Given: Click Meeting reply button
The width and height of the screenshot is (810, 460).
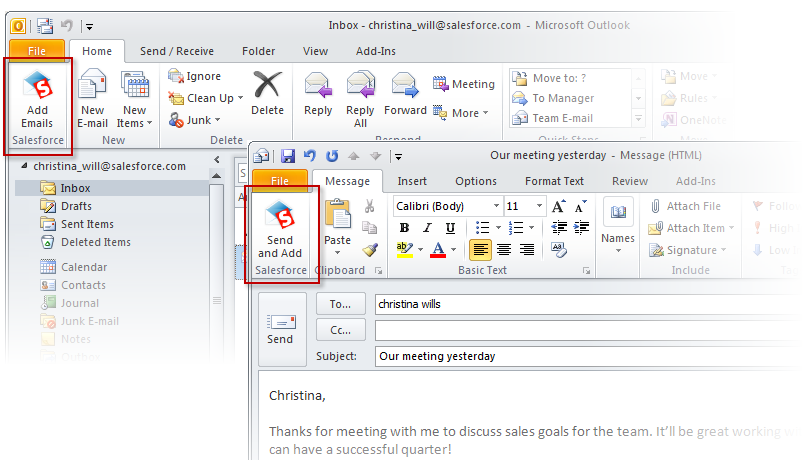Looking at the screenshot, I should 463,84.
